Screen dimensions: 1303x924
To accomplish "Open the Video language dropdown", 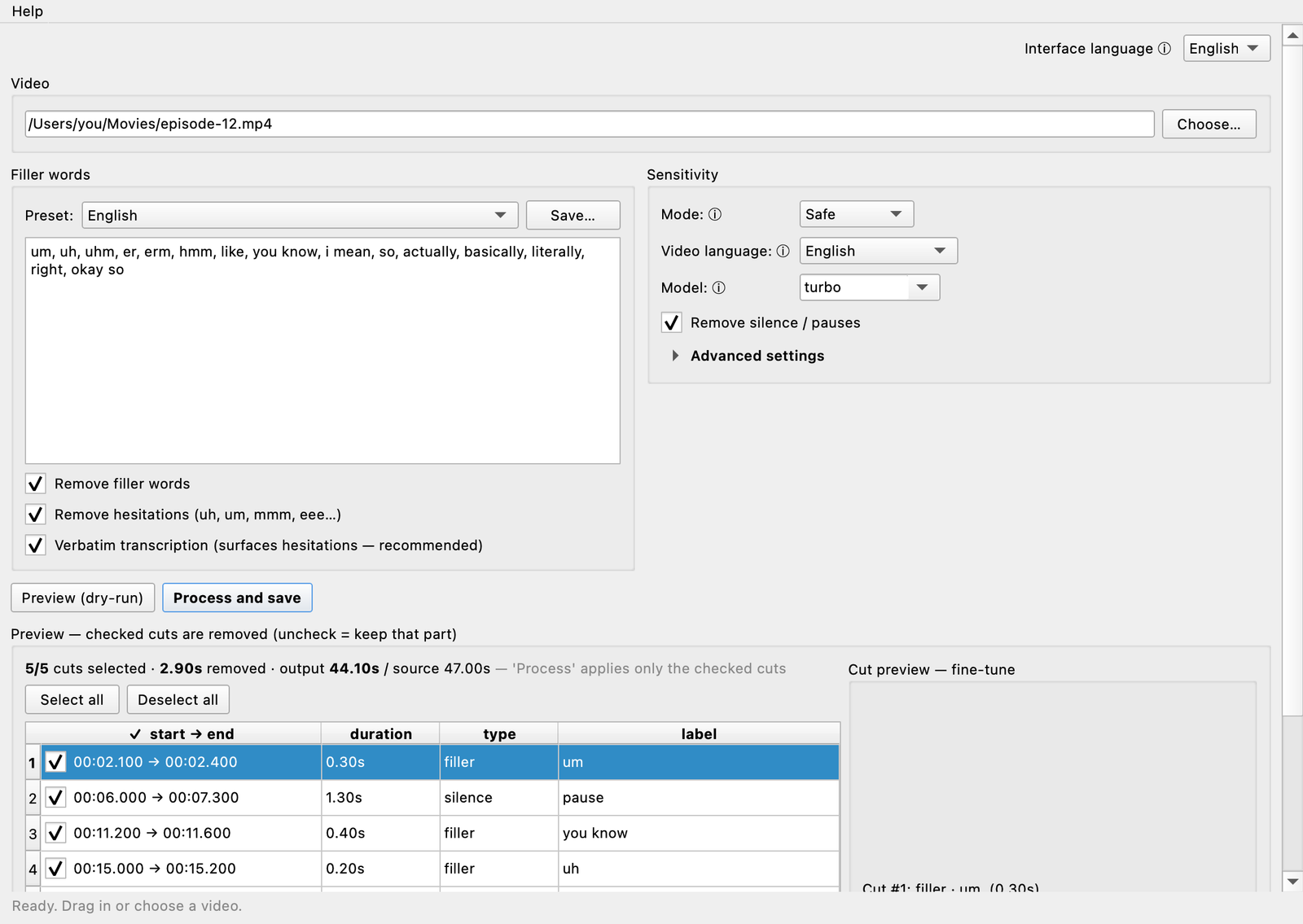I will pos(878,251).
